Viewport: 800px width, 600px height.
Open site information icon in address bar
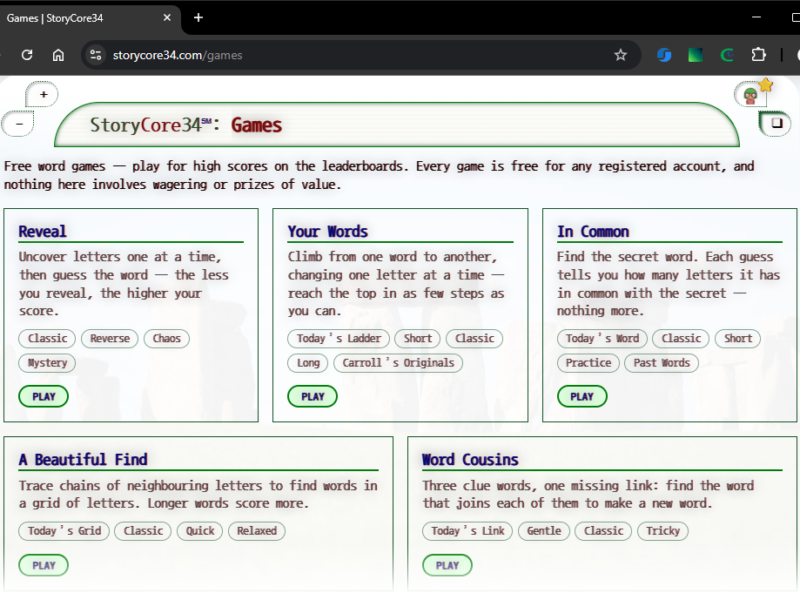click(x=95, y=55)
